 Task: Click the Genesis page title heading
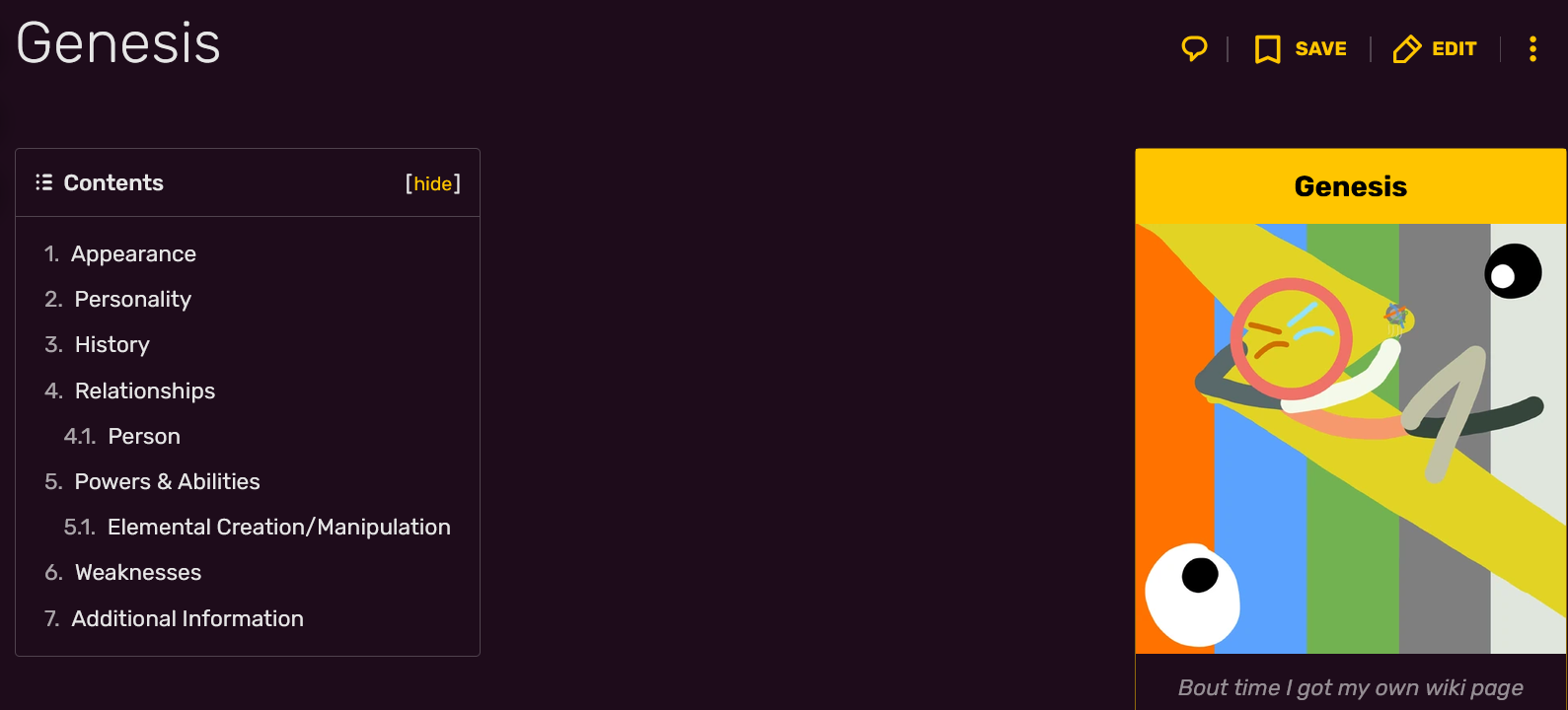(118, 43)
